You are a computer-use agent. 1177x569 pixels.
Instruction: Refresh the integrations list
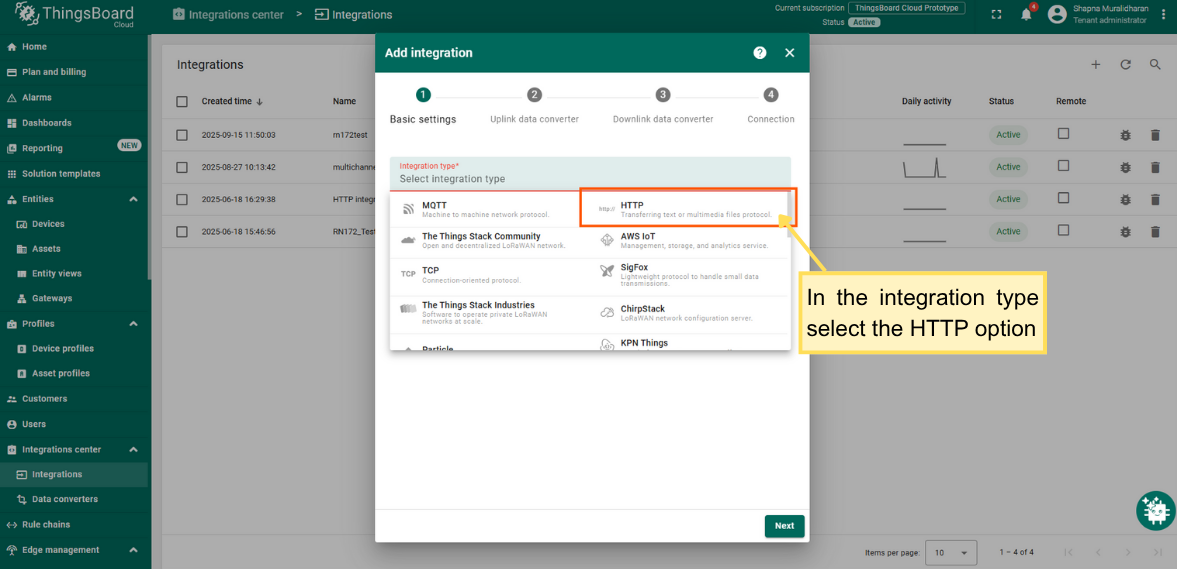[x=1125, y=65]
